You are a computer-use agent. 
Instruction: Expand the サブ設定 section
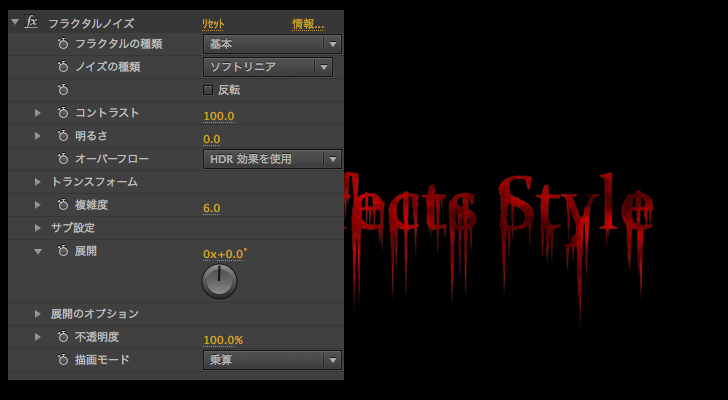tap(38, 228)
